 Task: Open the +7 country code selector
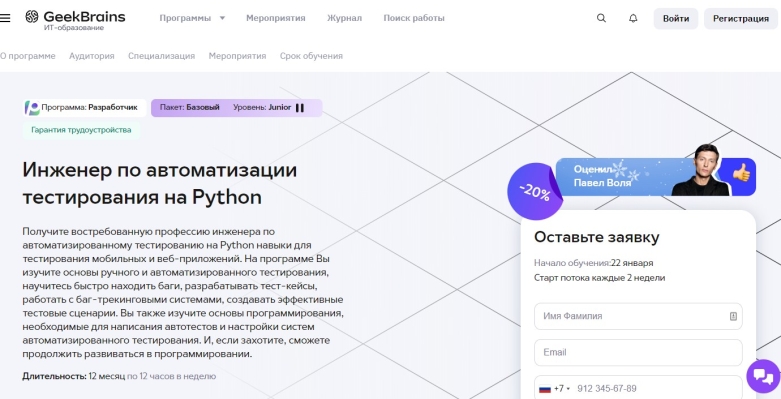(555, 389)
